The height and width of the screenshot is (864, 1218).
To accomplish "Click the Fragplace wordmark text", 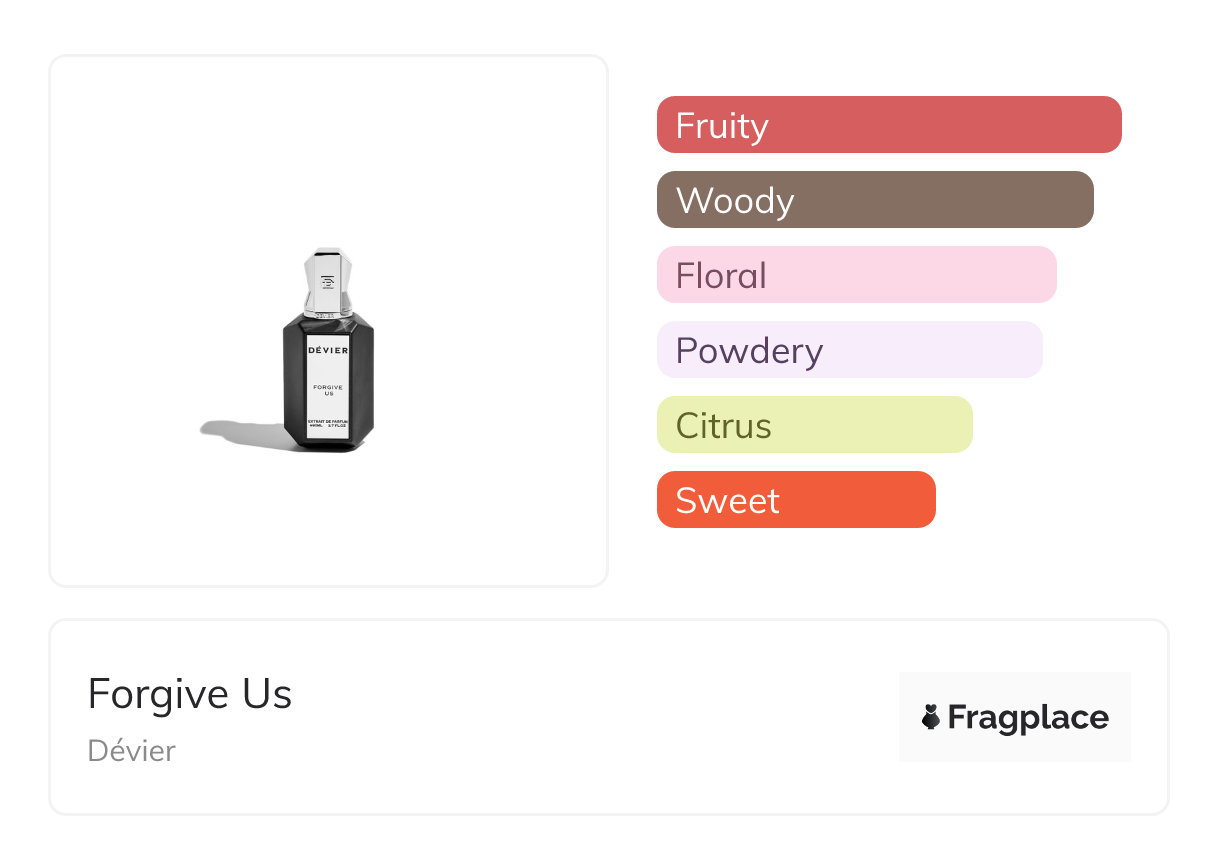I will point(1028,717).
